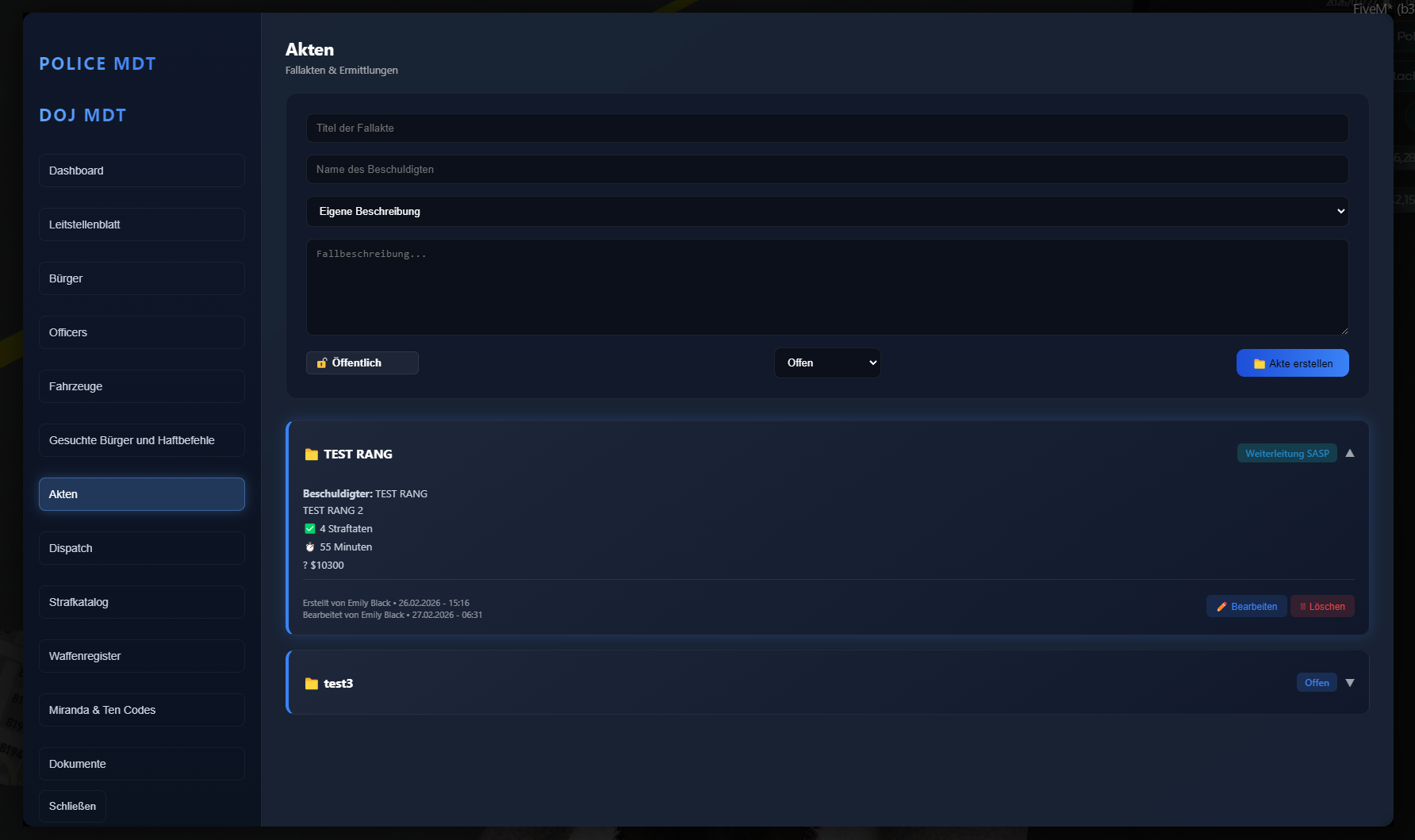This screenshot has height=840, width=1415.
Task: Open the Waffenregister page
Action: [x=142, y=656]
